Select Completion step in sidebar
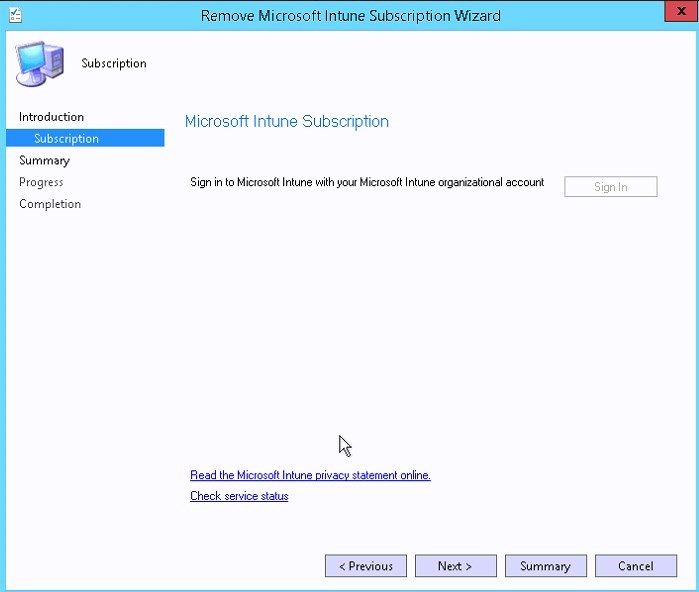This screenshot has height=592, width=699. [50, 204]
